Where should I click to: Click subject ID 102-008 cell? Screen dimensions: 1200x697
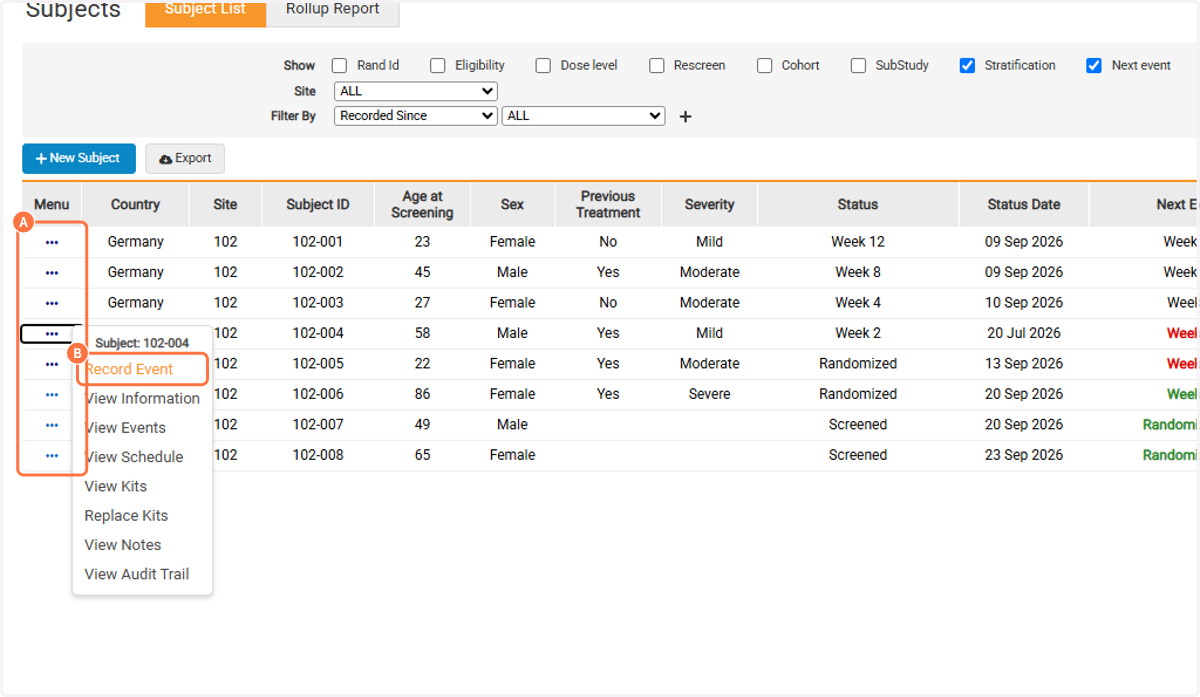318,455
